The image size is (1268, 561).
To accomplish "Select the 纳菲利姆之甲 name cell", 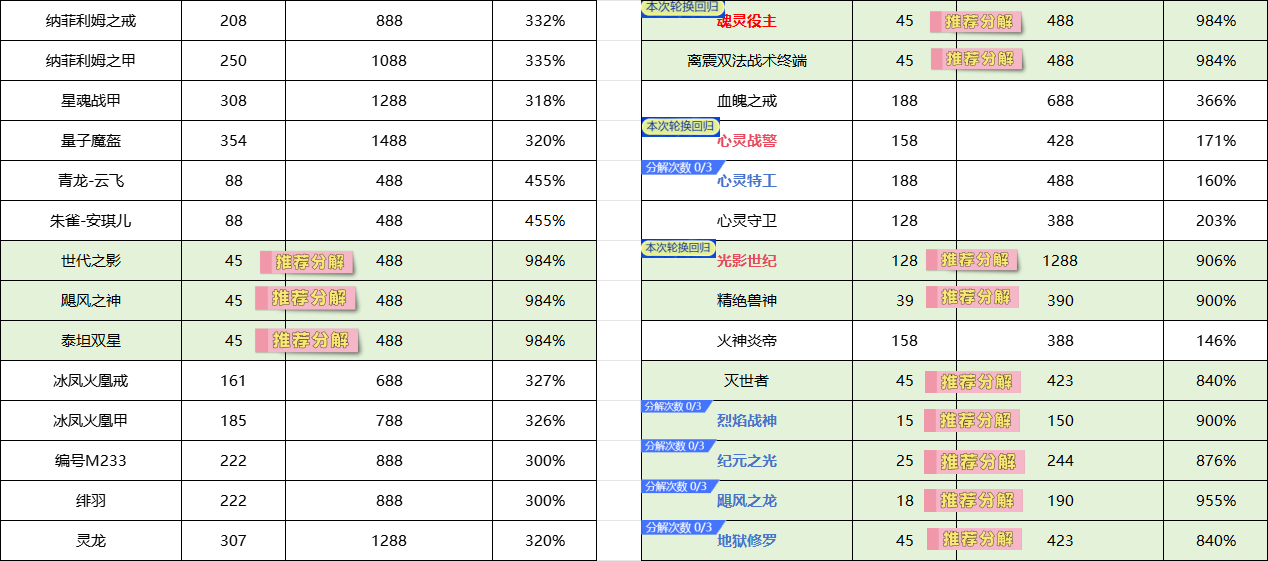I will point(91,60).
